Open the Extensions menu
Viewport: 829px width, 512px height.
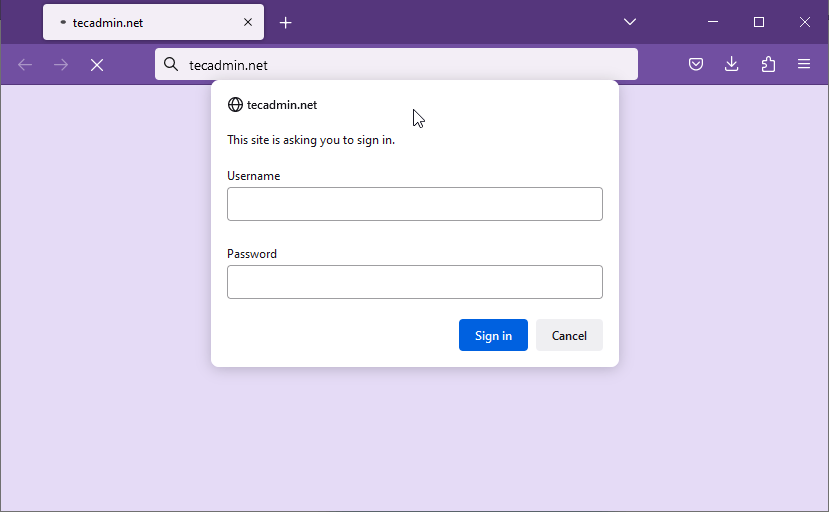(768, 65)
